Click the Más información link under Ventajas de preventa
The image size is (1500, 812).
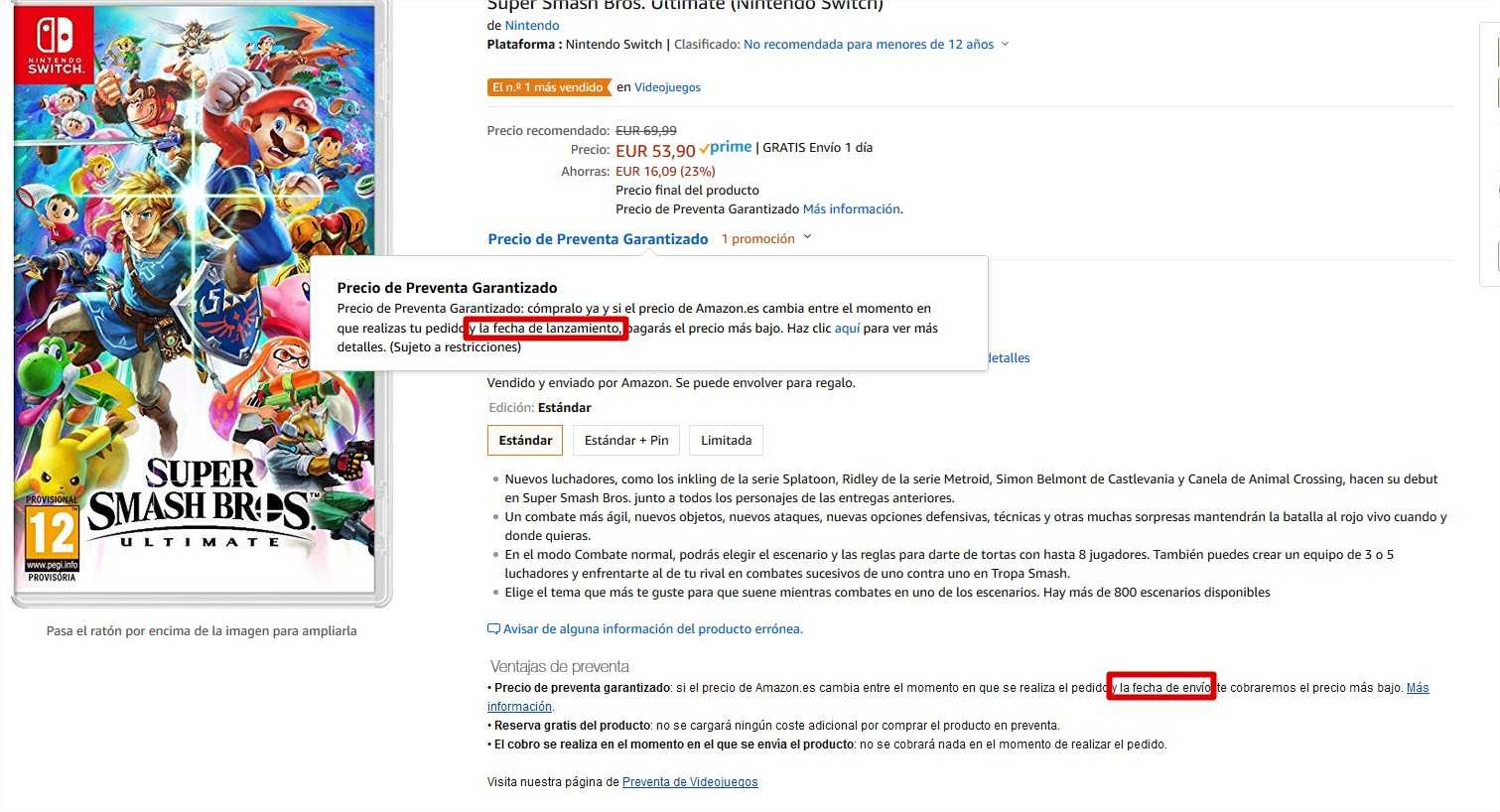pos(1418,688)
